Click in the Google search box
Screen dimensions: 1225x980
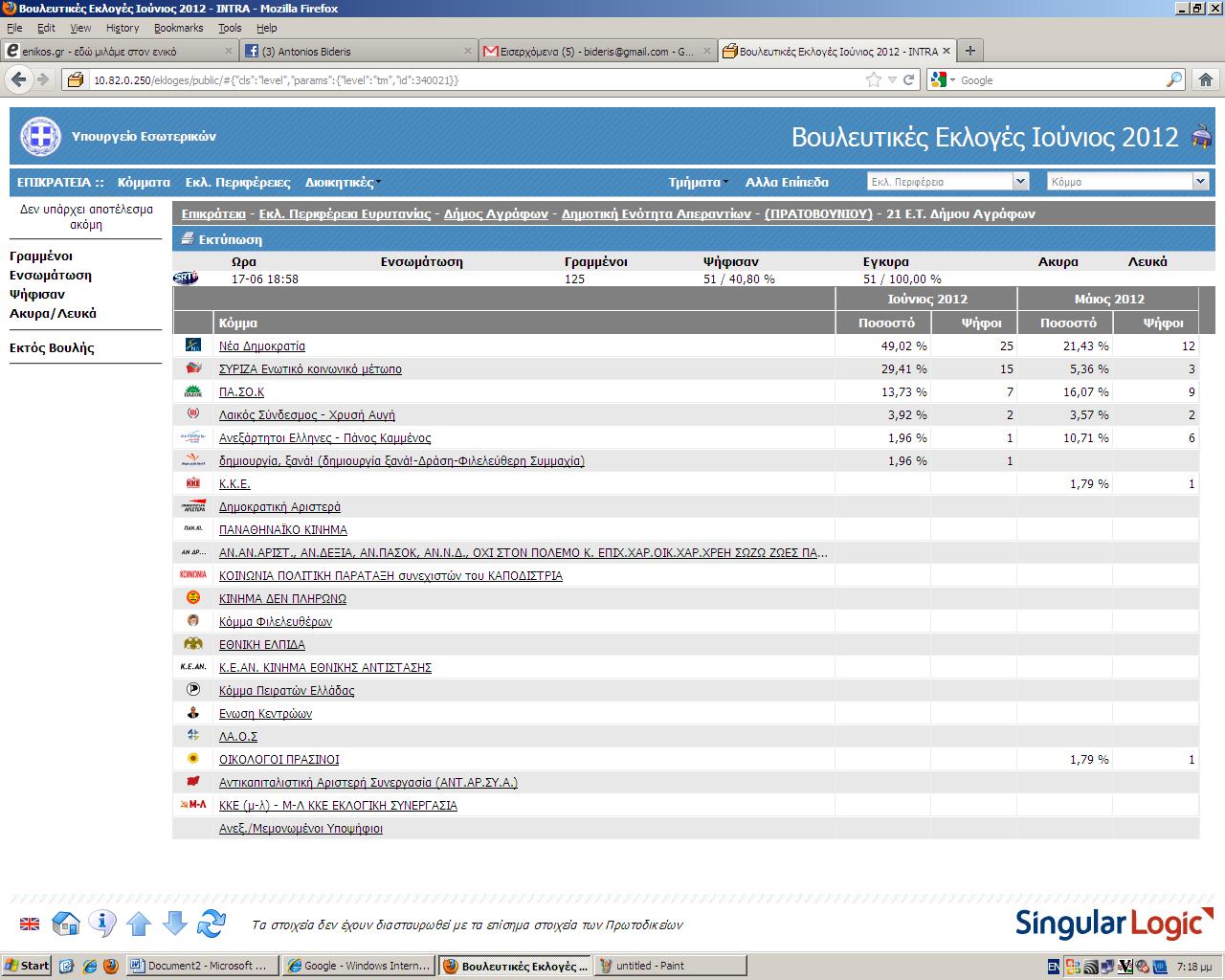point(1060,80)
